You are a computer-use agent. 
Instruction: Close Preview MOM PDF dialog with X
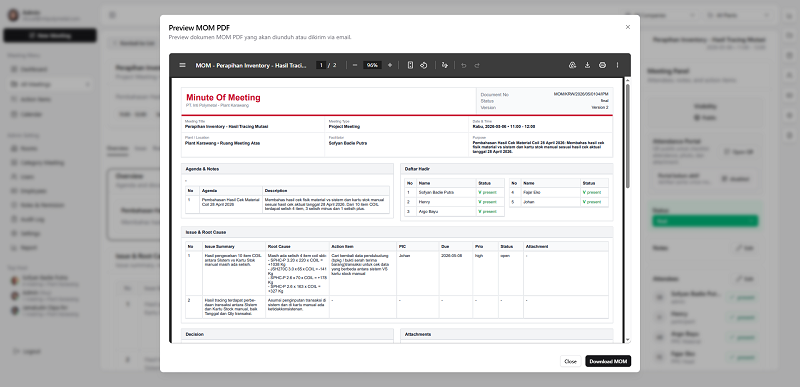click(628, 27)
